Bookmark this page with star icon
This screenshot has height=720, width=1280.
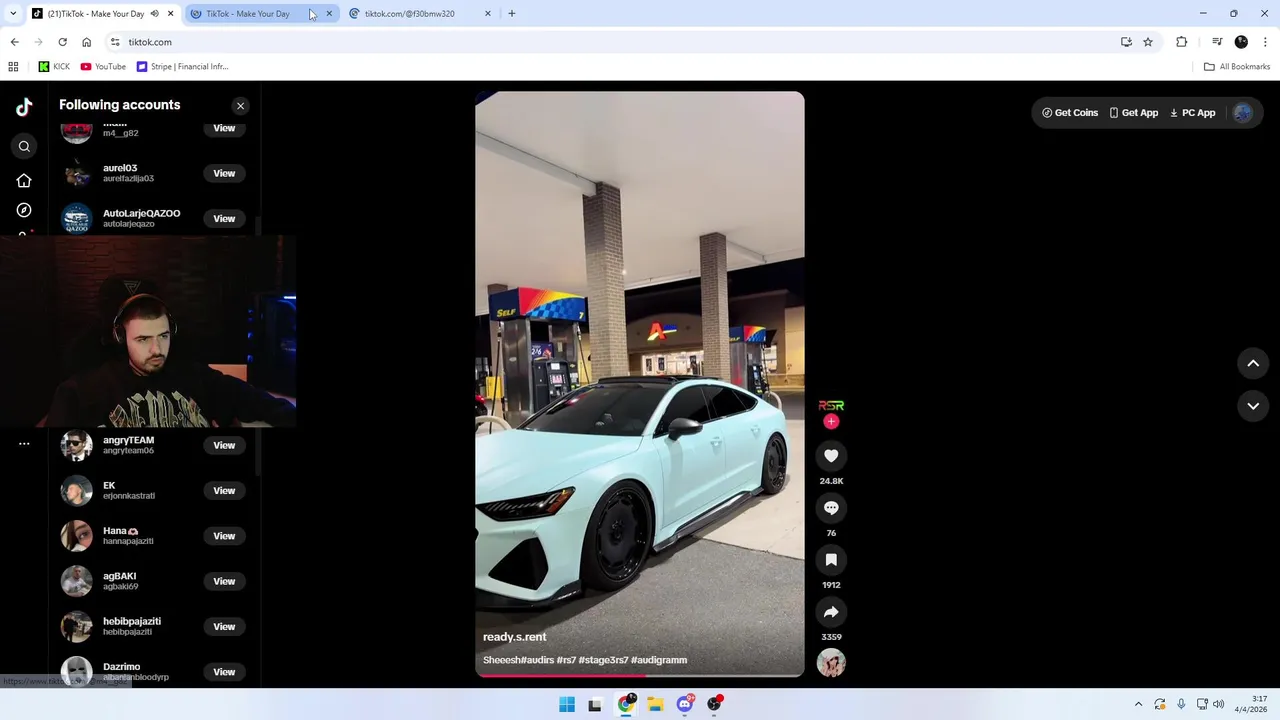[1148, 42]
